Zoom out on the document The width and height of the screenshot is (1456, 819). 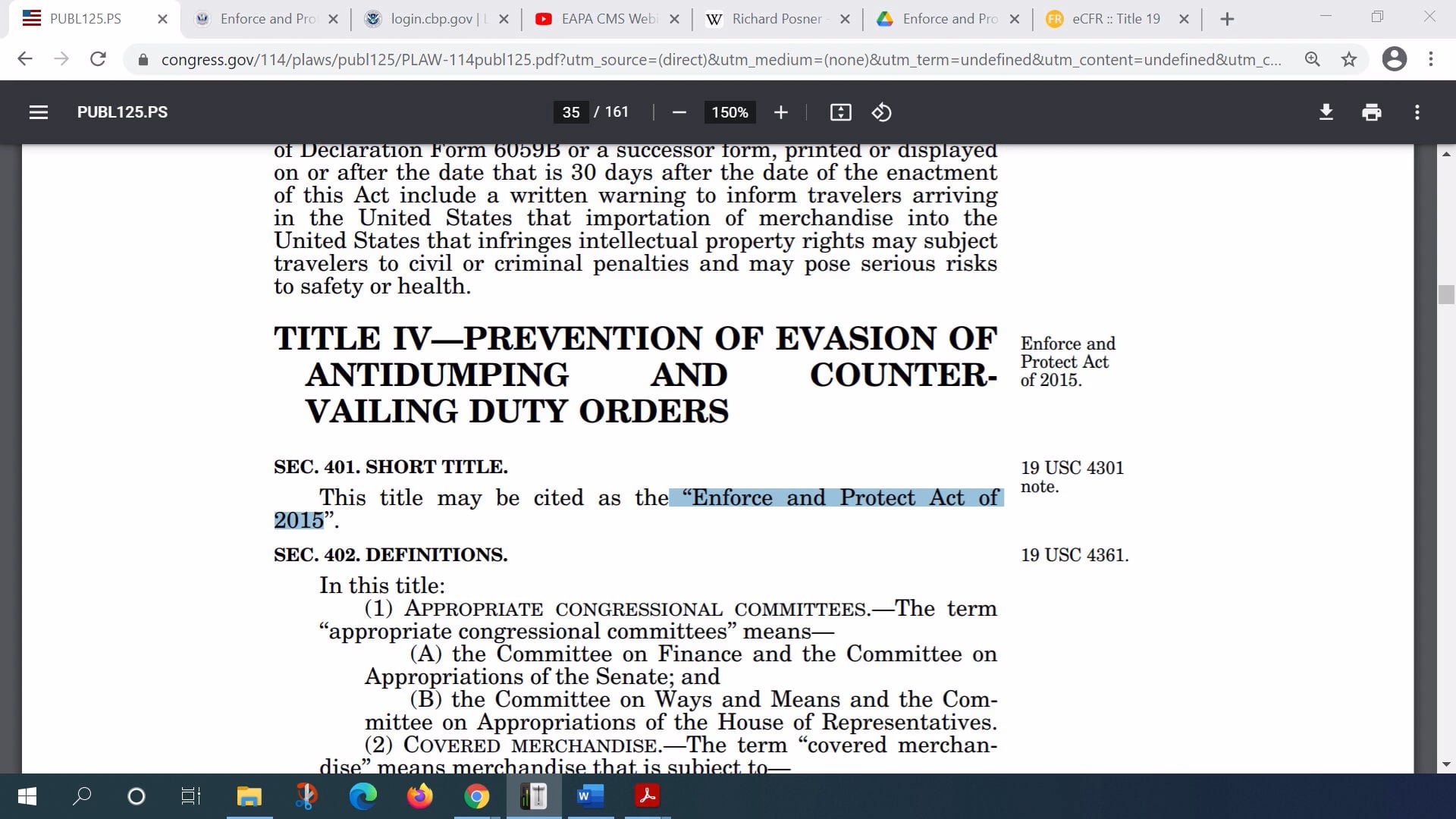pyautogui.click(x=679, y=112)
